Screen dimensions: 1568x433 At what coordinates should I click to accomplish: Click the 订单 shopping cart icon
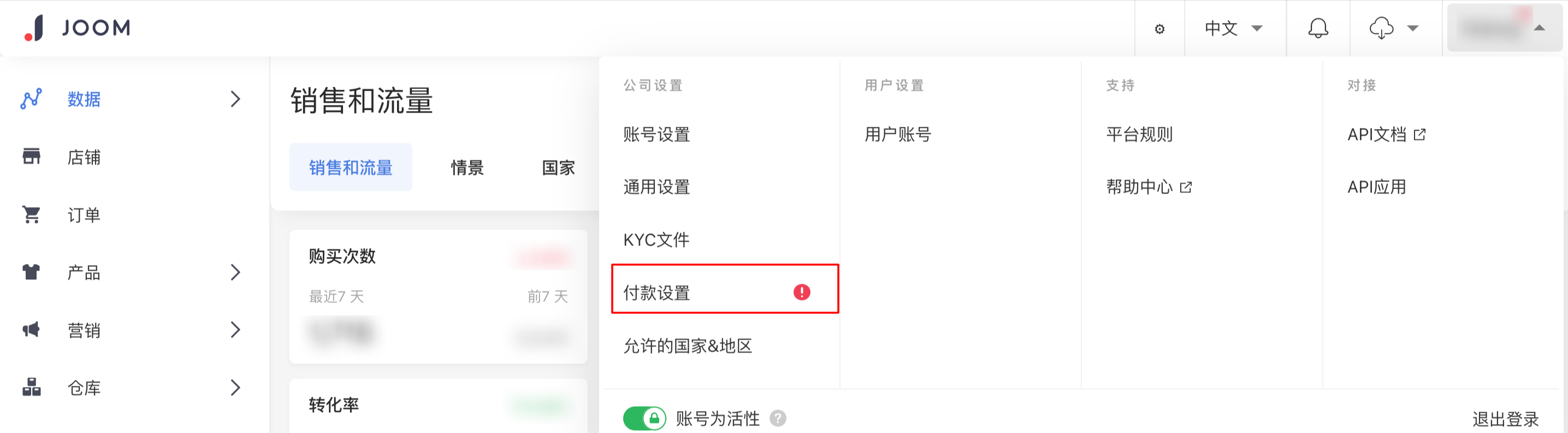tap(32, 214)
